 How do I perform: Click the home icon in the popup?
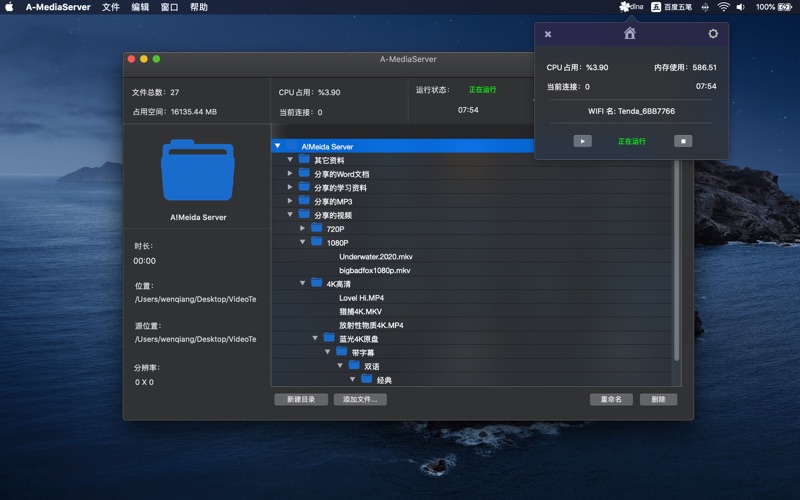[x=629, y=34]
